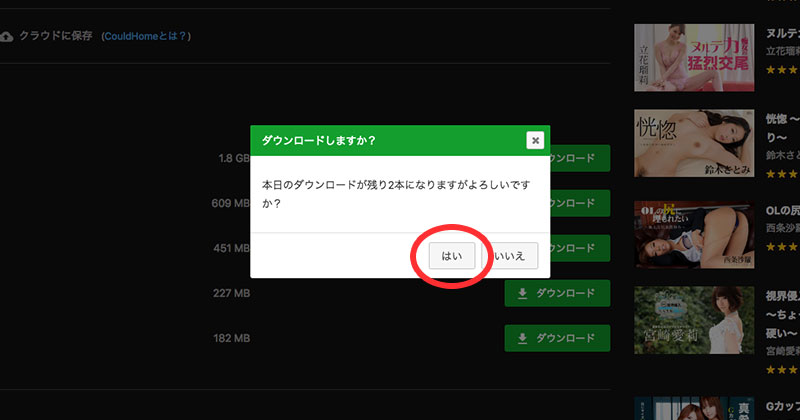Click the sidebar thumbnail for OLの尻
Image resolution: width=800 pixels, height=420 pixels.
[x=694, y=235]
